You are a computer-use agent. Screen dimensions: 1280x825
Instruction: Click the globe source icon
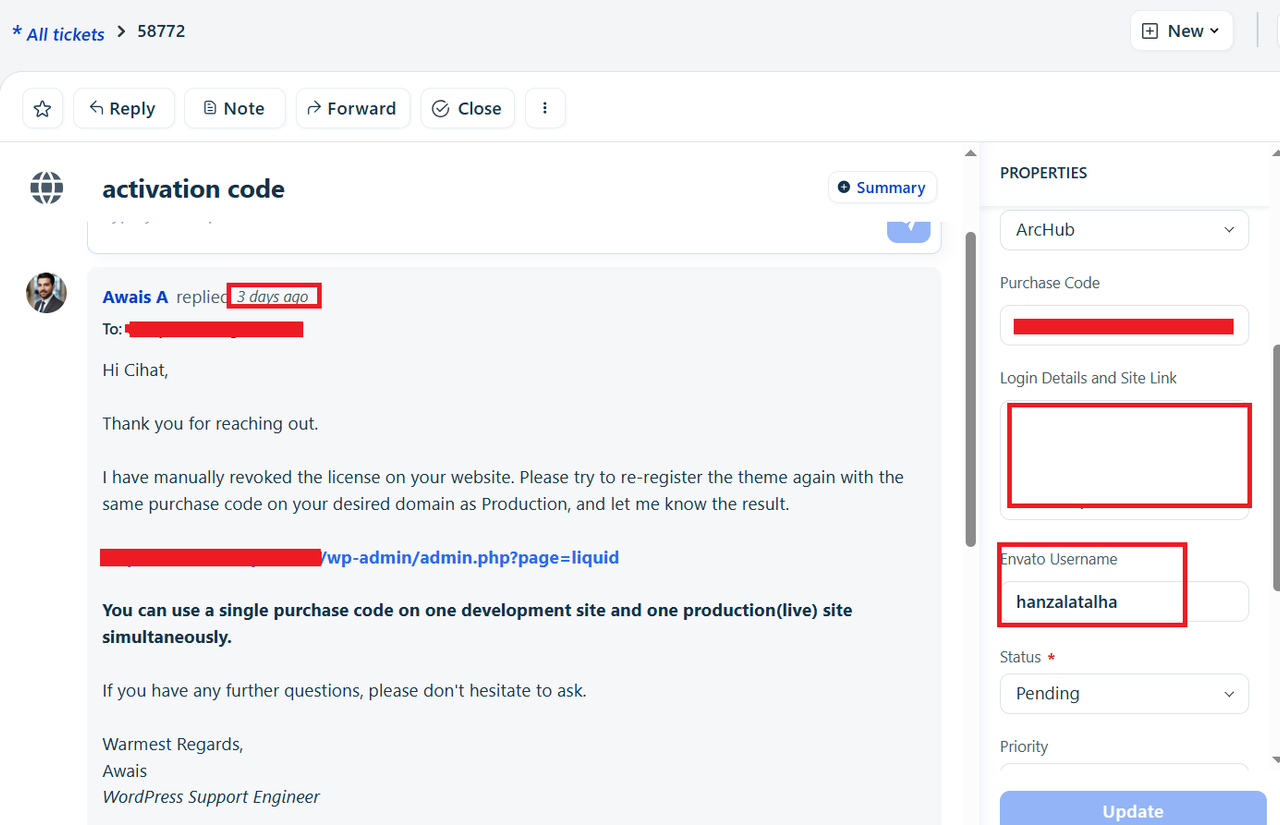click(47, 188)
